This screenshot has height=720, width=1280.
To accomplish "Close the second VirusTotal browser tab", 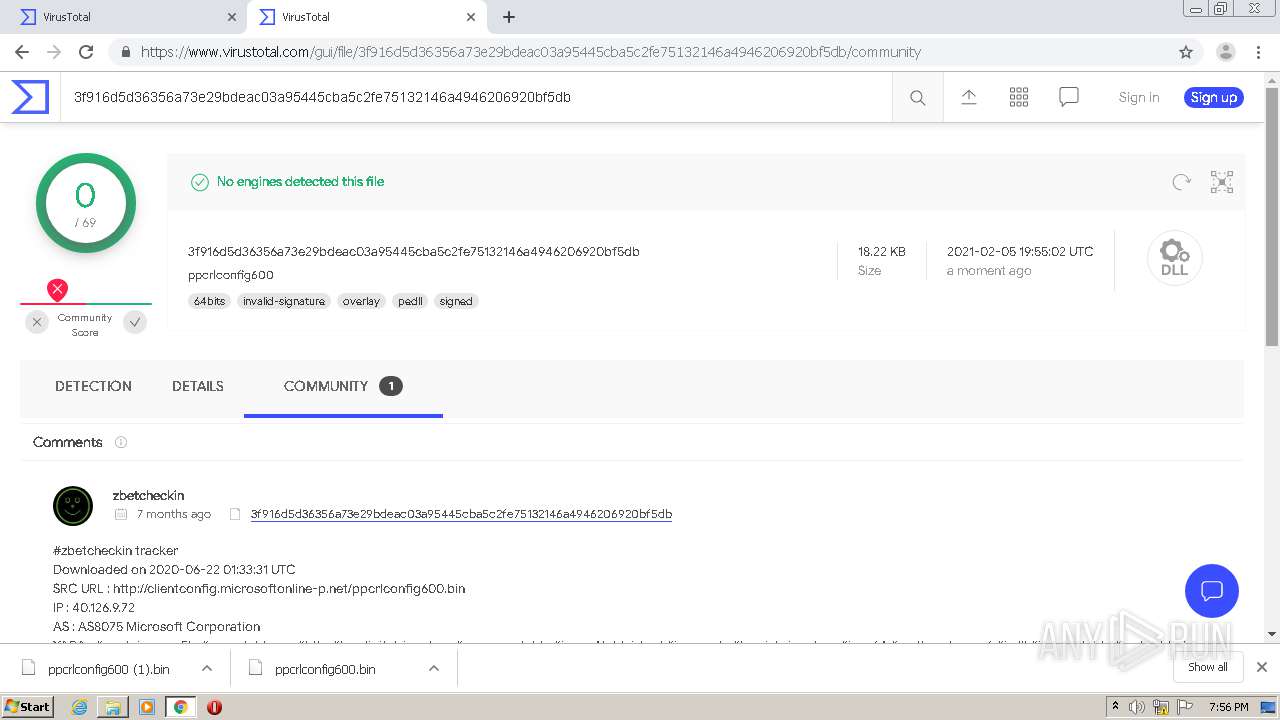I will pyautogui.click(x=471, y=17).
